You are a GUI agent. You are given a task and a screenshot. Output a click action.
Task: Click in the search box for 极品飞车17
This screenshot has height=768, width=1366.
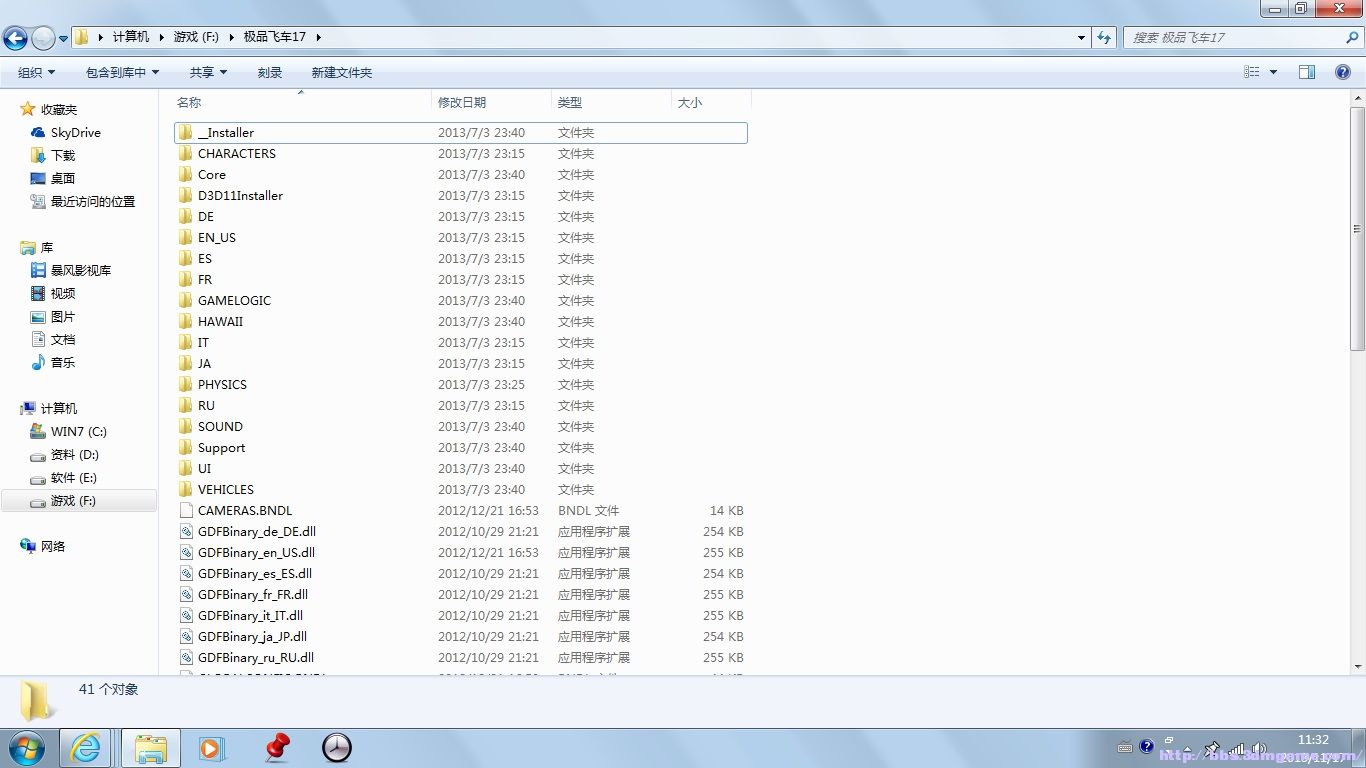click(1240, 37)
